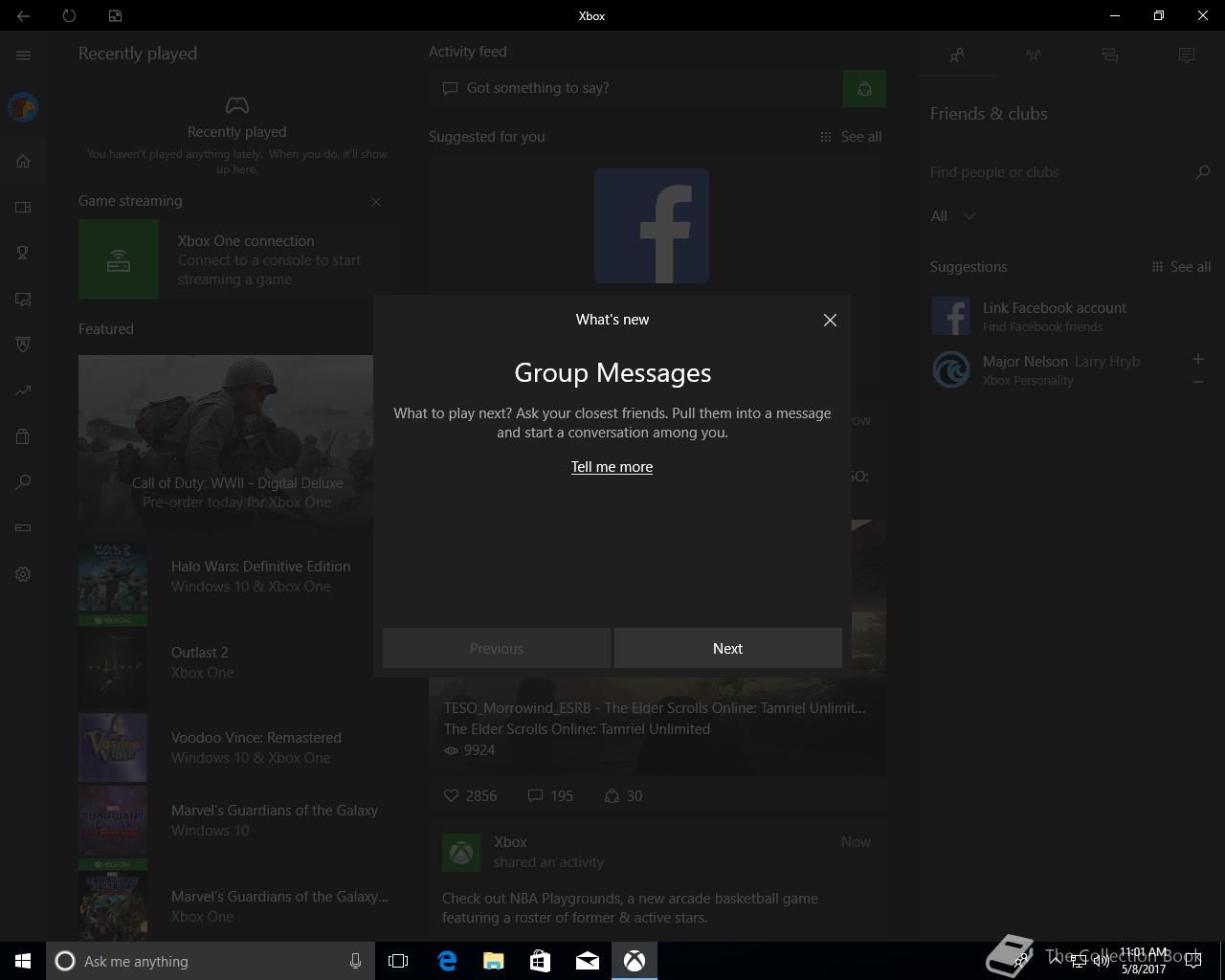This screenshot has width=1225, height=980.
Task: Open Task View in the taskbar
Action: (398, 961)
